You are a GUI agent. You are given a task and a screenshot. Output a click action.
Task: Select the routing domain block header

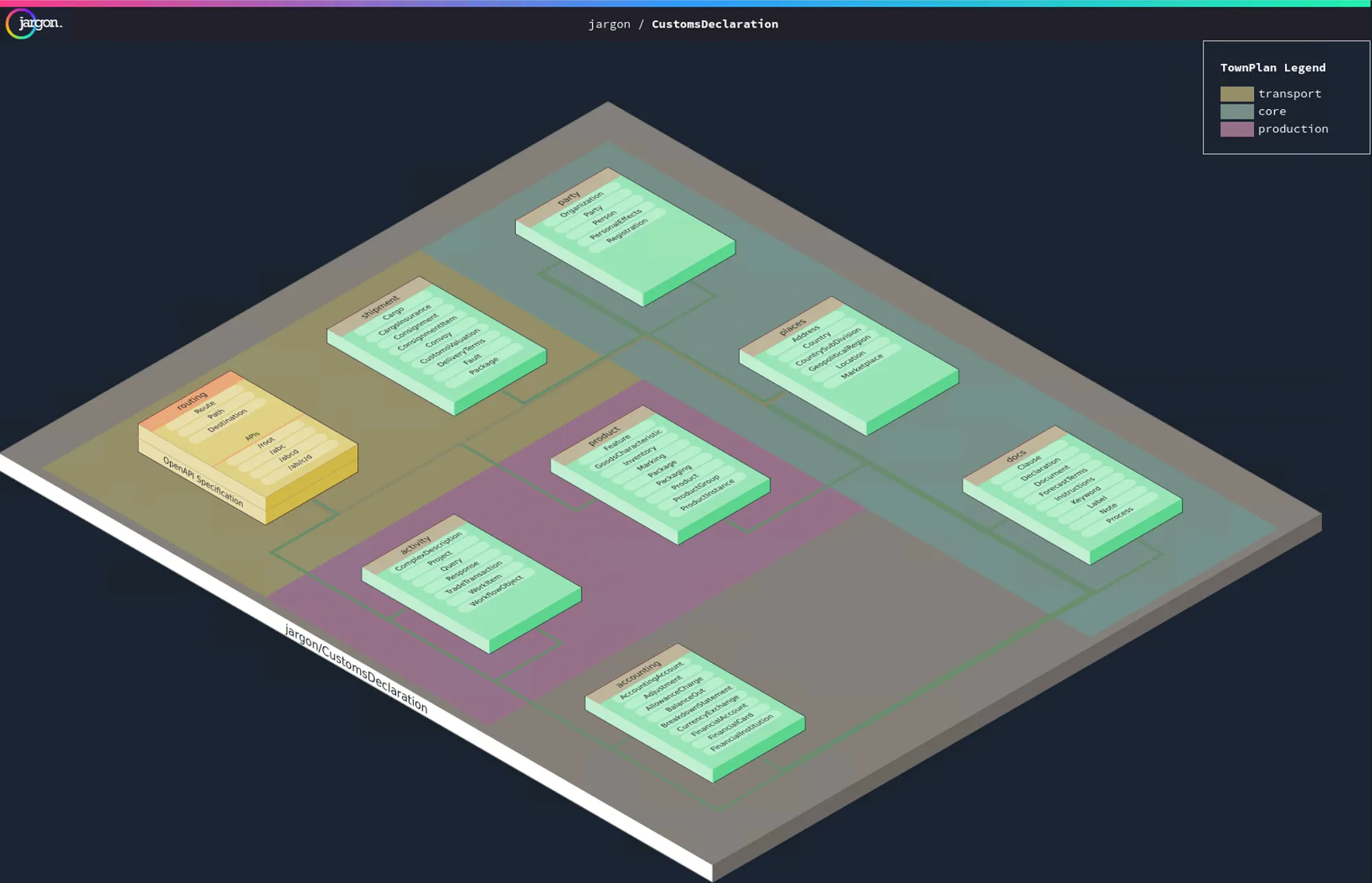click(x=191, y=401)
